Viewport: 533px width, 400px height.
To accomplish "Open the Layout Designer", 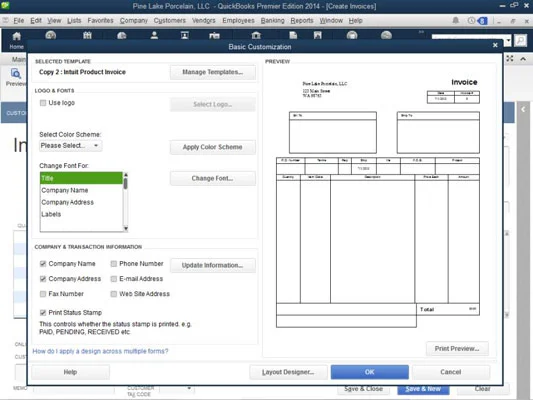I will (288, 372).
